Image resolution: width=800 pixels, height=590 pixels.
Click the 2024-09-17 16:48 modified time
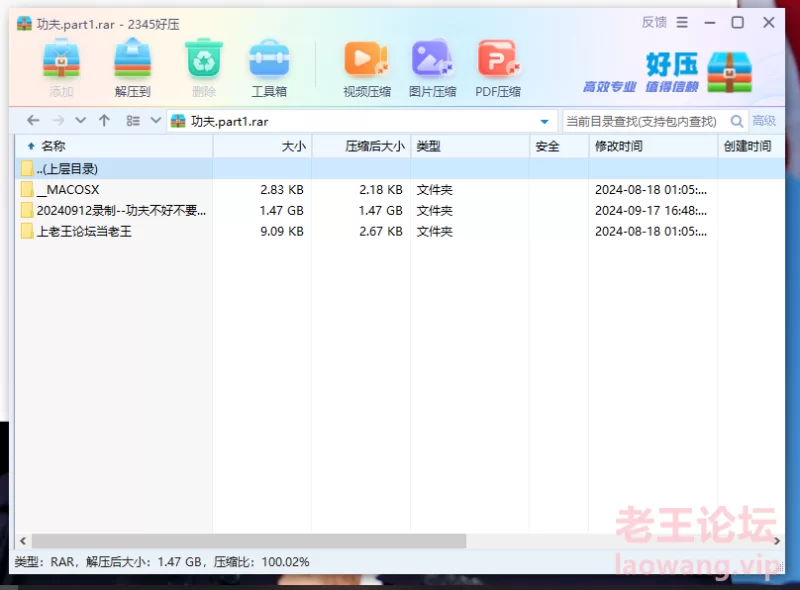tap(651, 210)
